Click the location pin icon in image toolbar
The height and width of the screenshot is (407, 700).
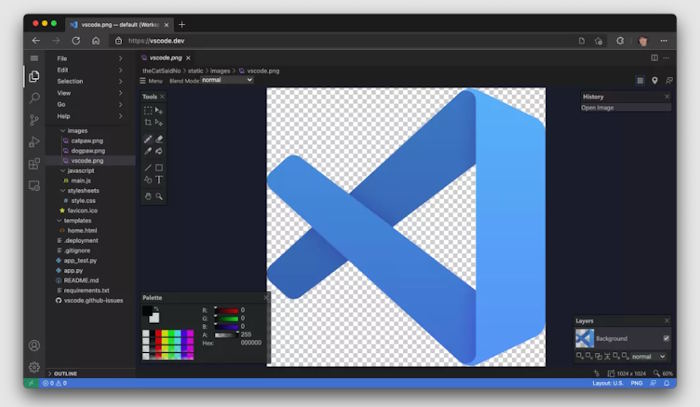(x=654, y=80)
